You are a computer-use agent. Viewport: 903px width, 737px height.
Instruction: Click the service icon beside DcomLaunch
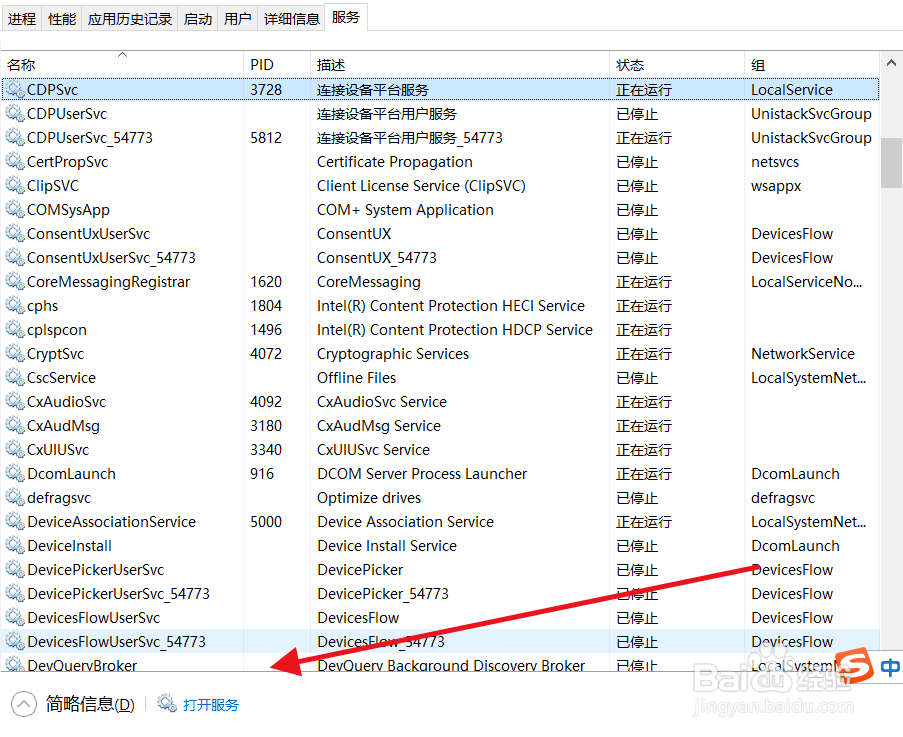16,473
